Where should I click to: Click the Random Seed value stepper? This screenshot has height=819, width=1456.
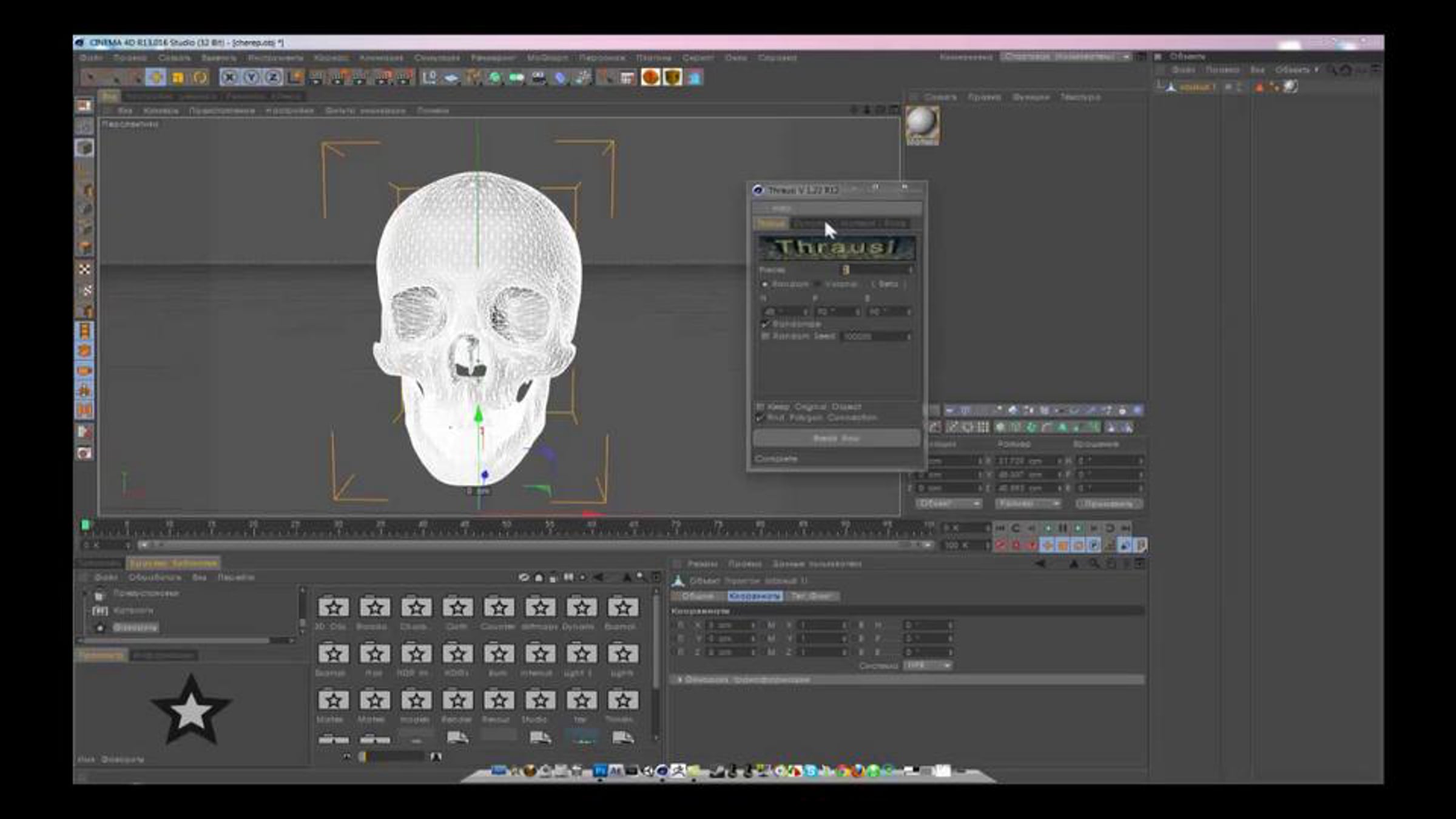tap(909, 336)
